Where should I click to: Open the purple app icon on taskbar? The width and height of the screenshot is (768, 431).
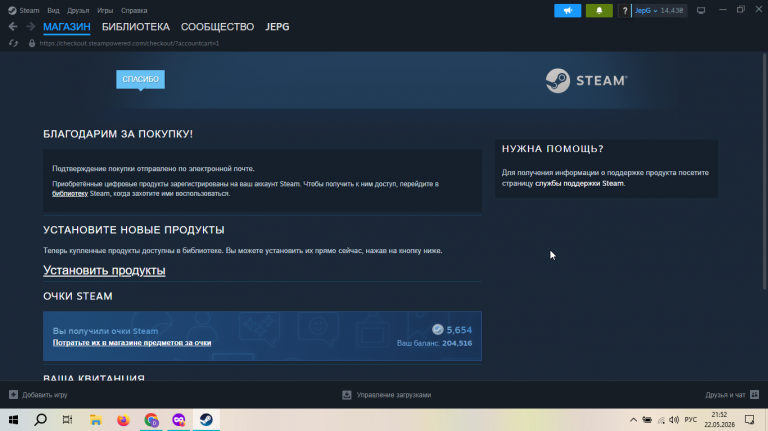tap(179, 420)
